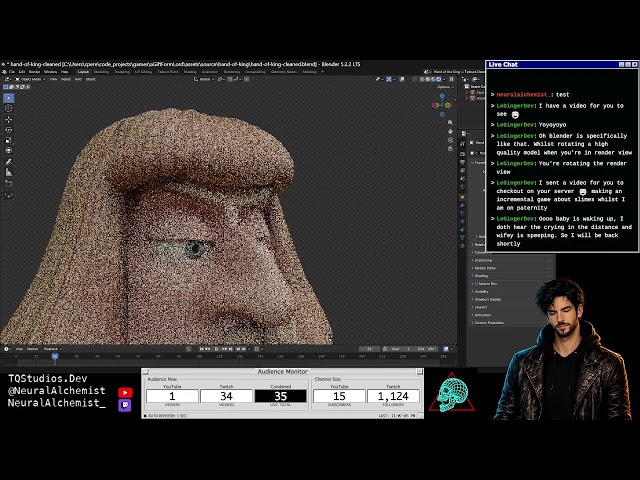Toggle viewport gizmos button

(x=389, y=79)
